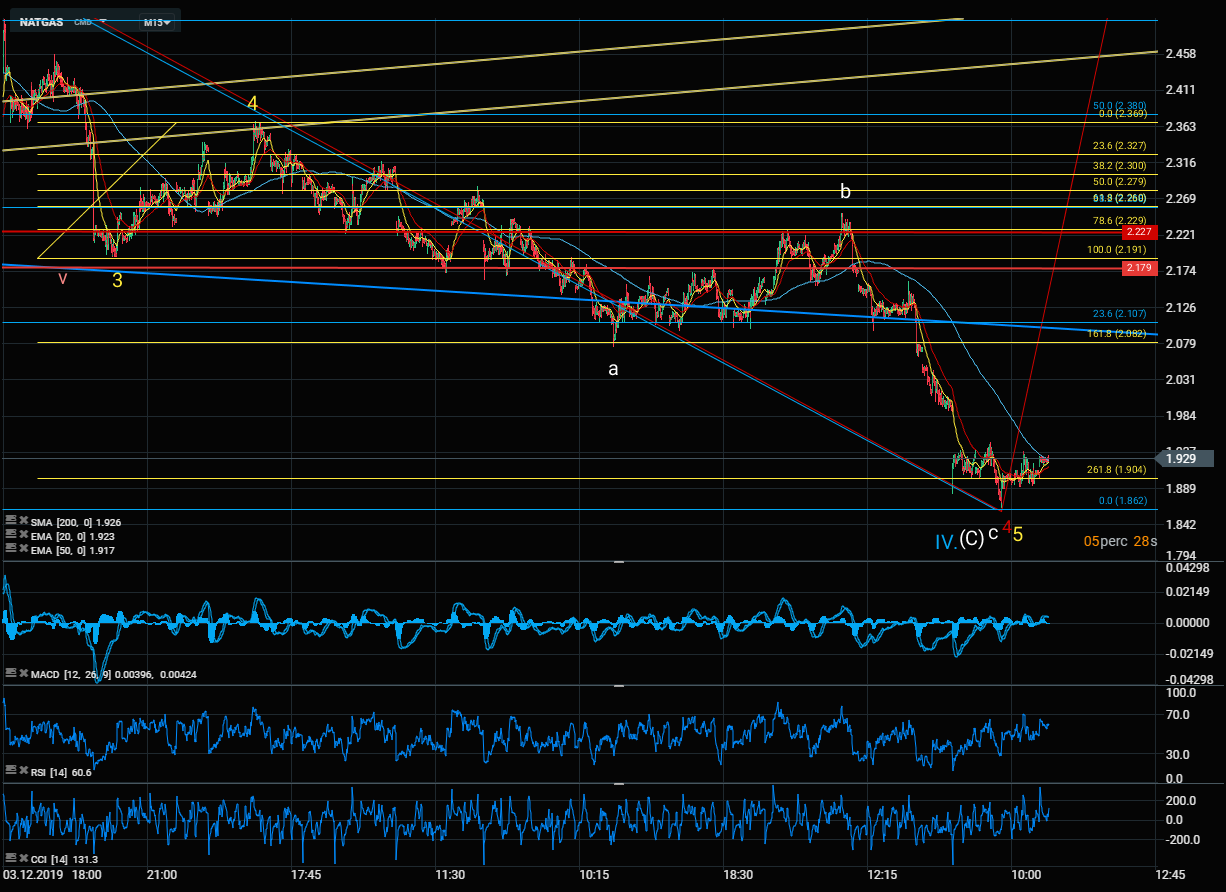
Task: Grab the handle above the MACD pane
Action: [619, 563]
